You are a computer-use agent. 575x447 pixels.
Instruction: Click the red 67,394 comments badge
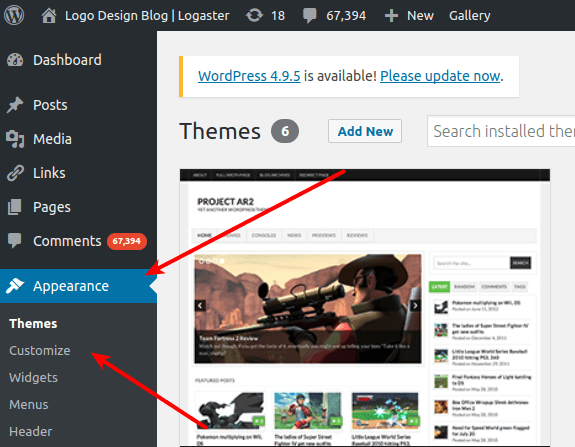(127, 241)
